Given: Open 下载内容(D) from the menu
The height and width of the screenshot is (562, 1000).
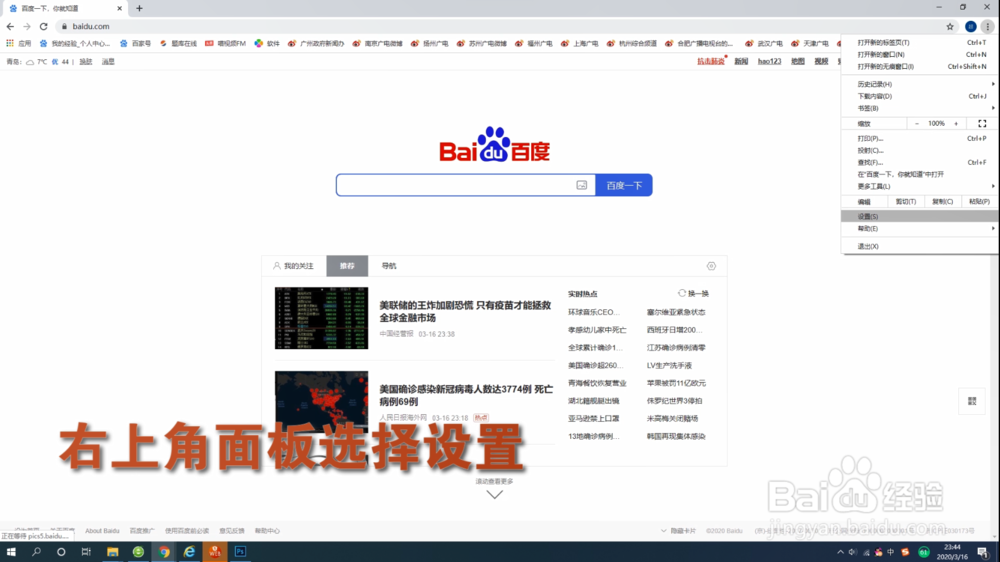Looking at the screenshot, I should 920,96.
